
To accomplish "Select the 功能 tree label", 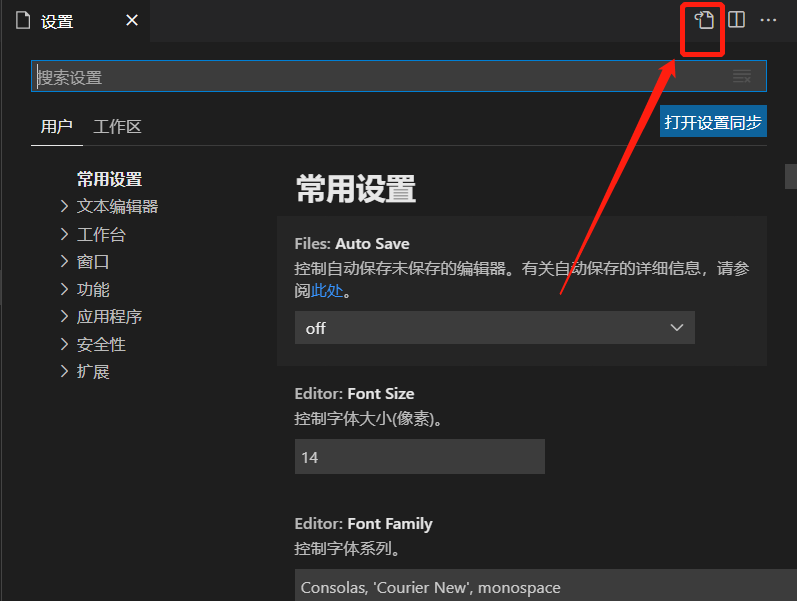I will (93, 289).
